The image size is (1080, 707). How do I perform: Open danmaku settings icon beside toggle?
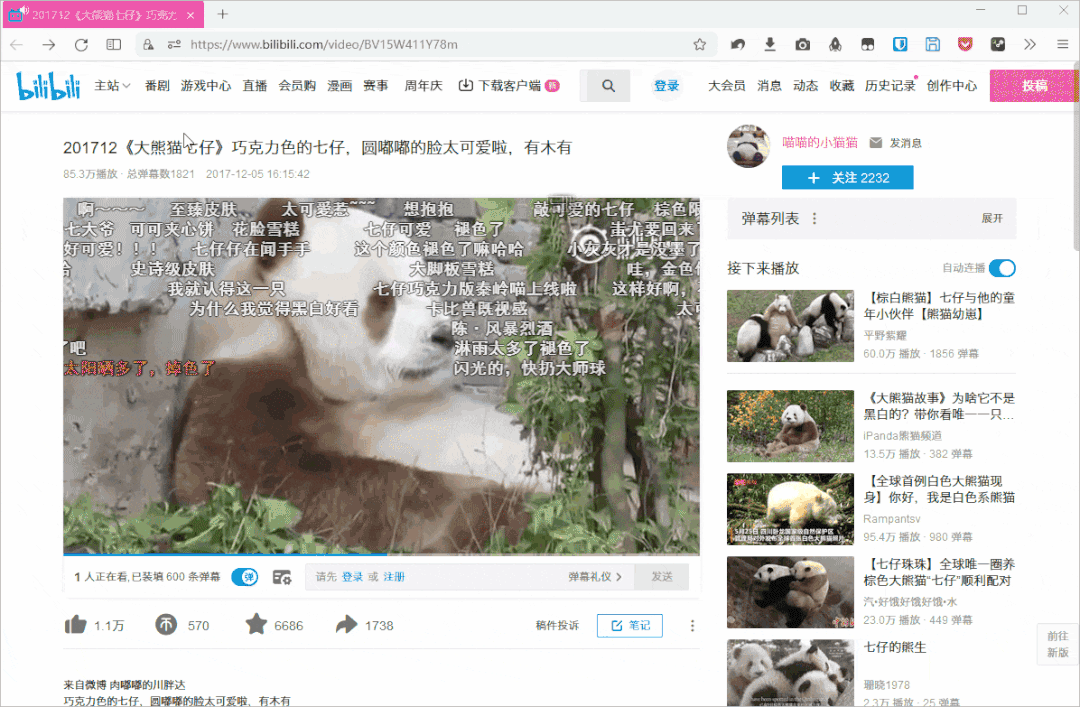[282, 577]
